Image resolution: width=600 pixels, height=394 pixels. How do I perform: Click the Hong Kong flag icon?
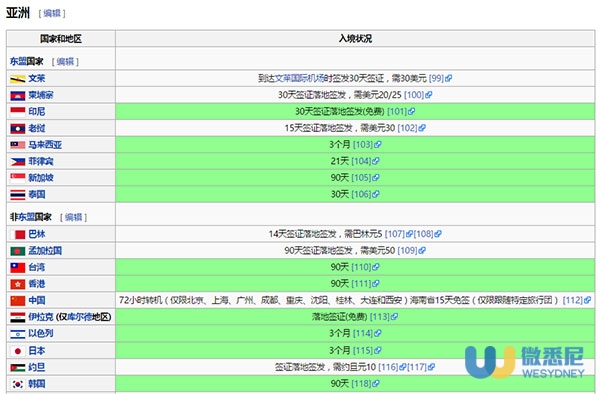click(x=18, y=284)
